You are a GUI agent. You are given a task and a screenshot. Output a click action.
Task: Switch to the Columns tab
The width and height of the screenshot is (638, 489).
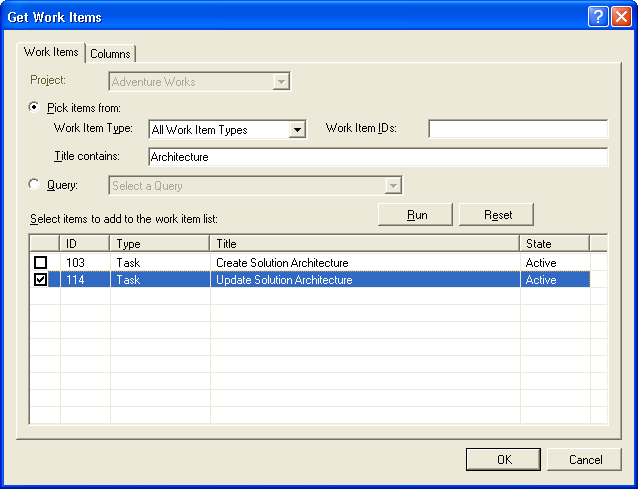(110, 54)
